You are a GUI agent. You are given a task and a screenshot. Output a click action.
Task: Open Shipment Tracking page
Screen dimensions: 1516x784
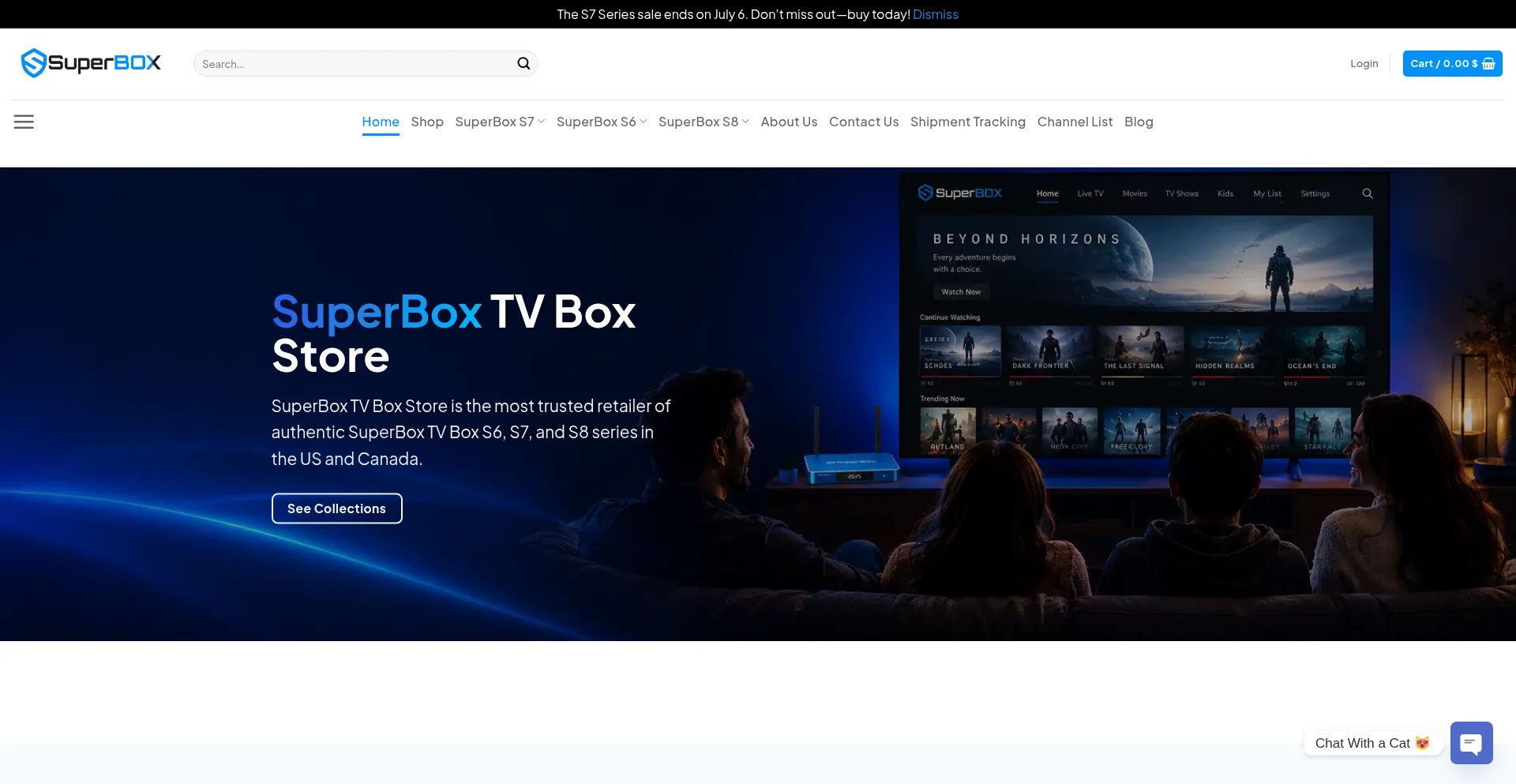[x=967, y=122]
